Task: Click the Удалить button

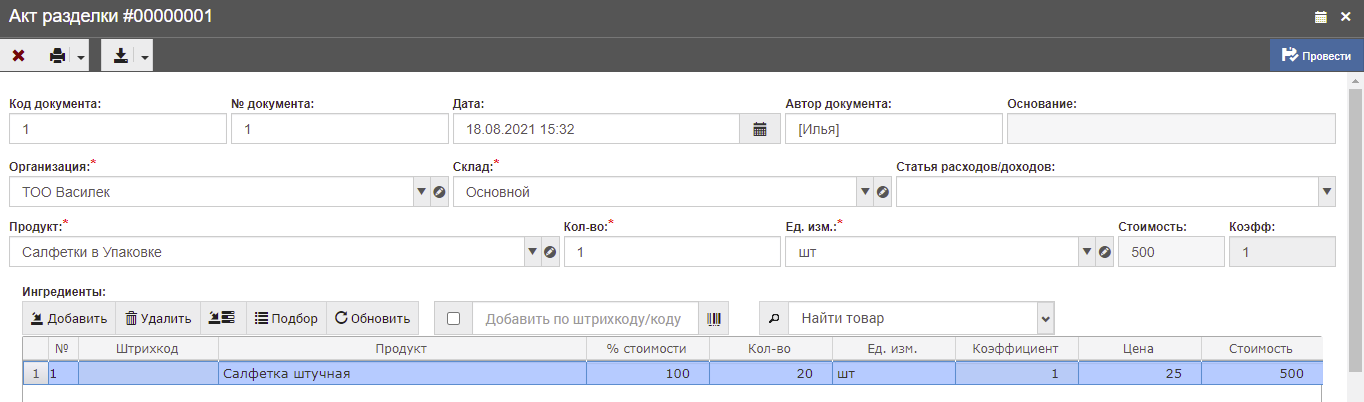Action: pos(158,319)
